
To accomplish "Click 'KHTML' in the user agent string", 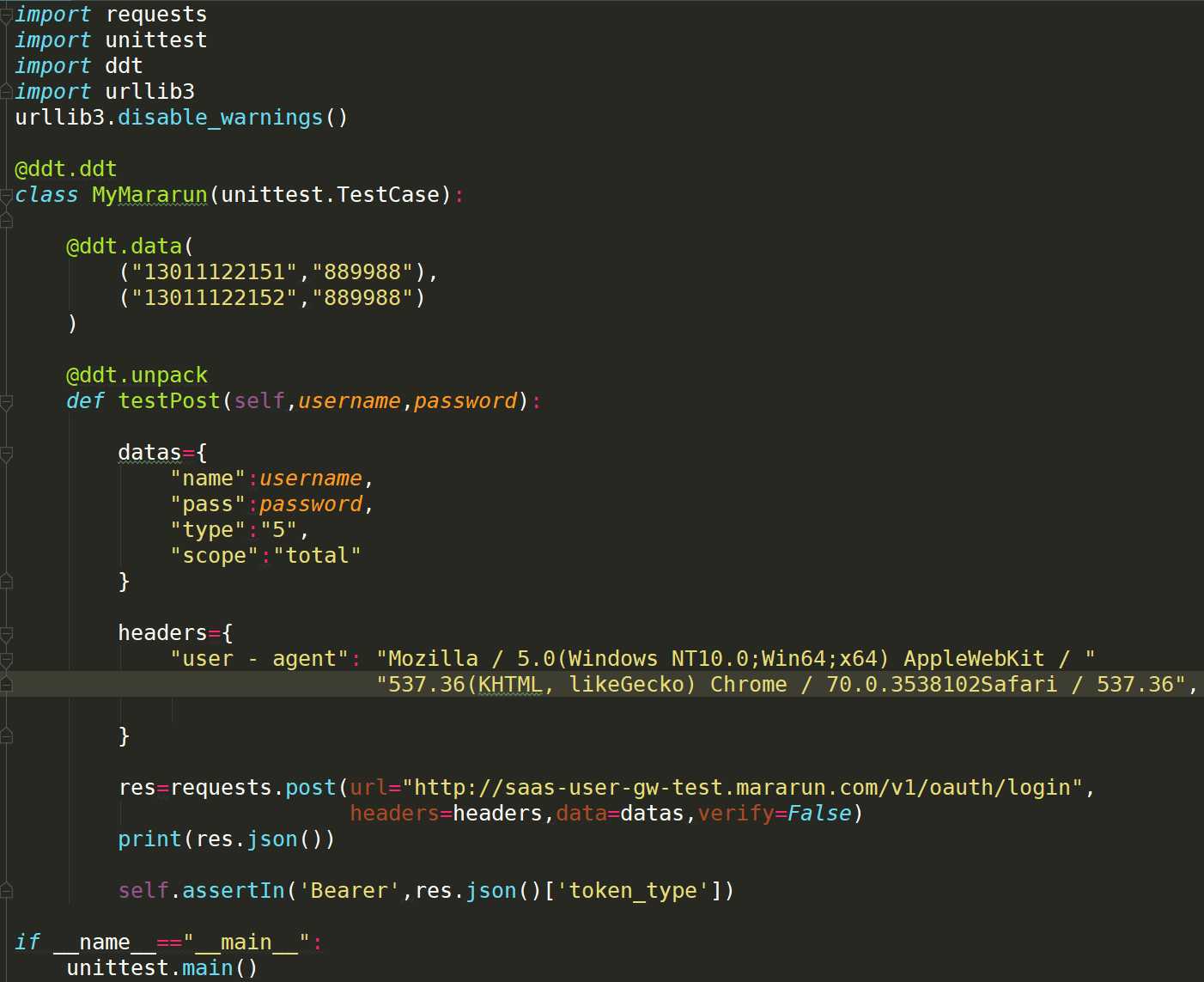I will pyautogui.click(x=511, y=685).
